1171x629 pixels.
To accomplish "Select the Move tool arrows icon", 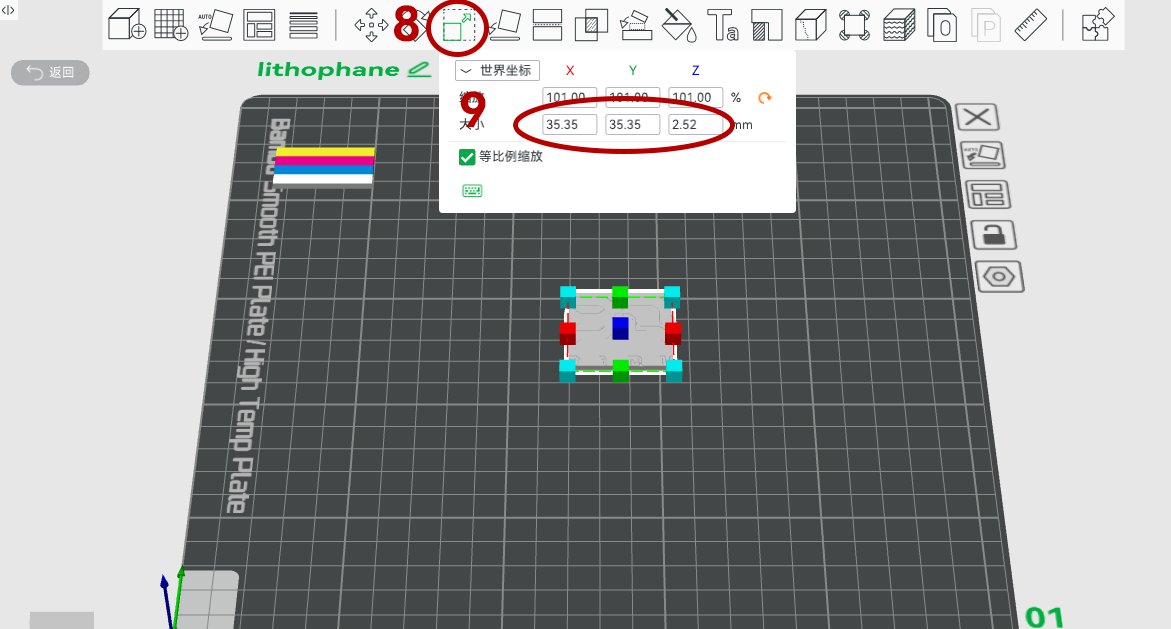I will point(371,25).
